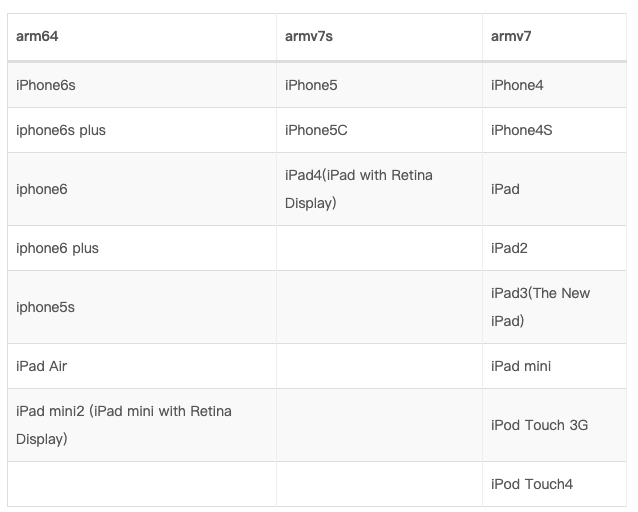This screenshot has width=638, height=512.
Task: Click the iPad mini cell in armv7 column
Action: (554, 366)
